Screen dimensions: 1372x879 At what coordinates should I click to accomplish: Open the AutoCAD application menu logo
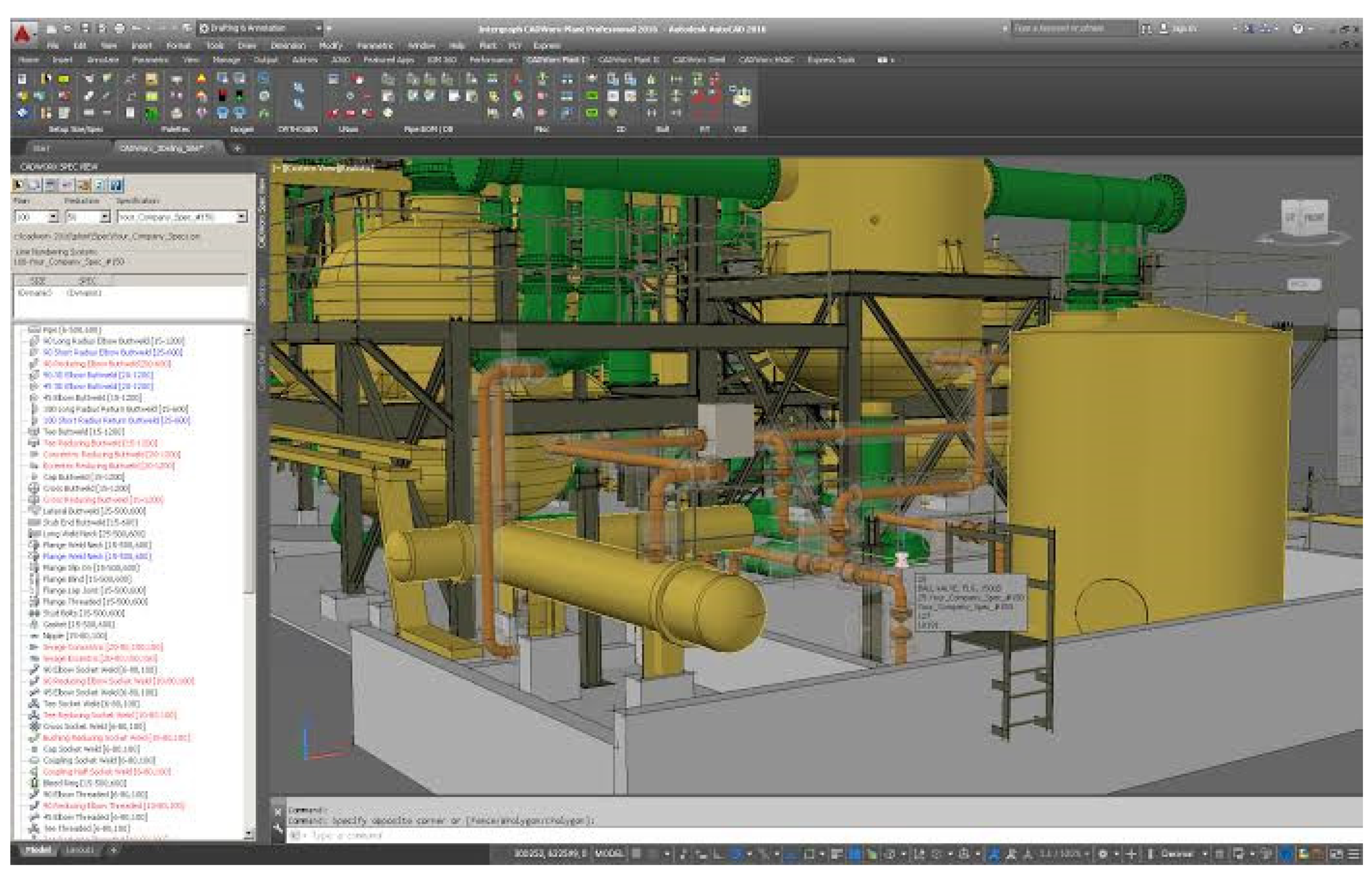22,34
